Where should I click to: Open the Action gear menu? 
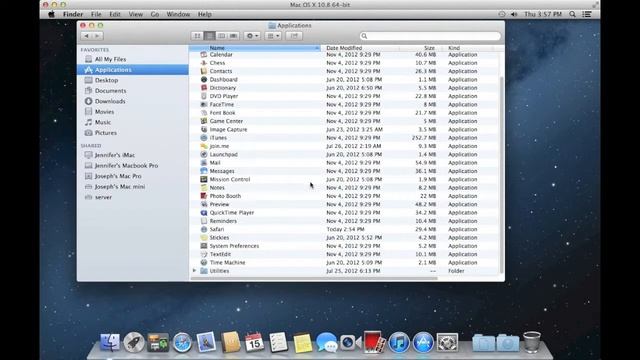click(252, 36)
